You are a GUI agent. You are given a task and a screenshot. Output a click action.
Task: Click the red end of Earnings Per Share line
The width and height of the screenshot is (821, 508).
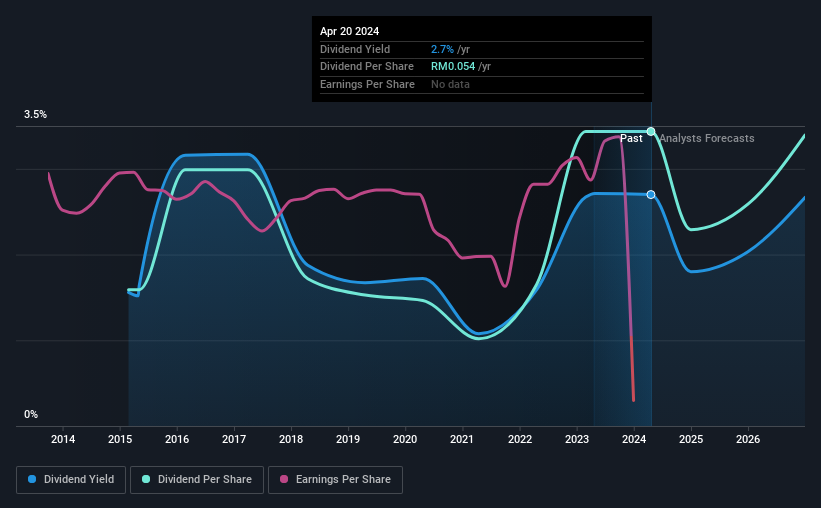[634, 399]
